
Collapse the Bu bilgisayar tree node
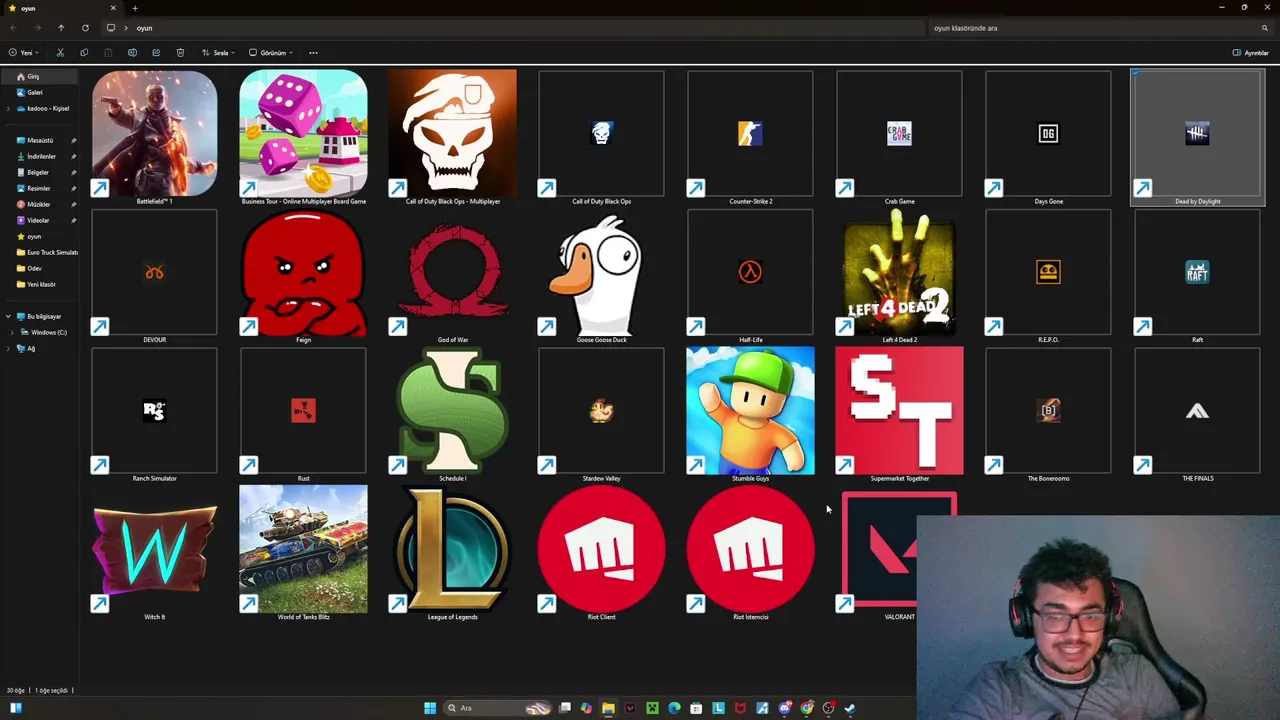coord(9,316)
